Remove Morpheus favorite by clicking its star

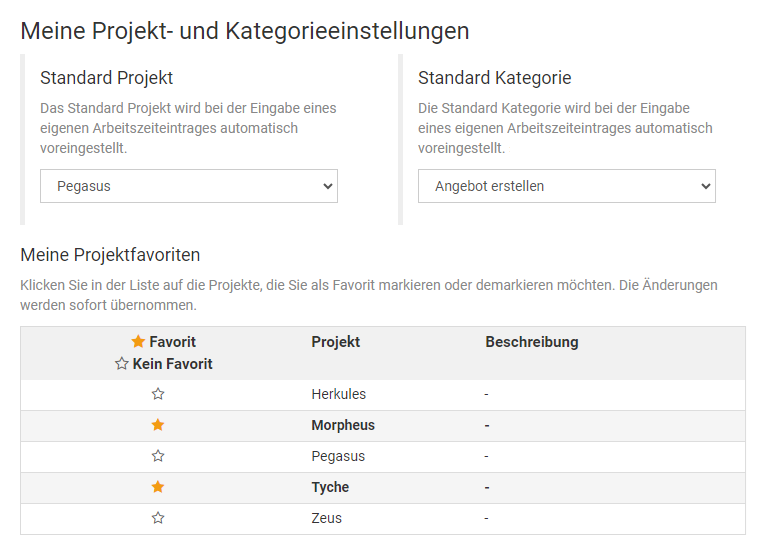(158, 426)
